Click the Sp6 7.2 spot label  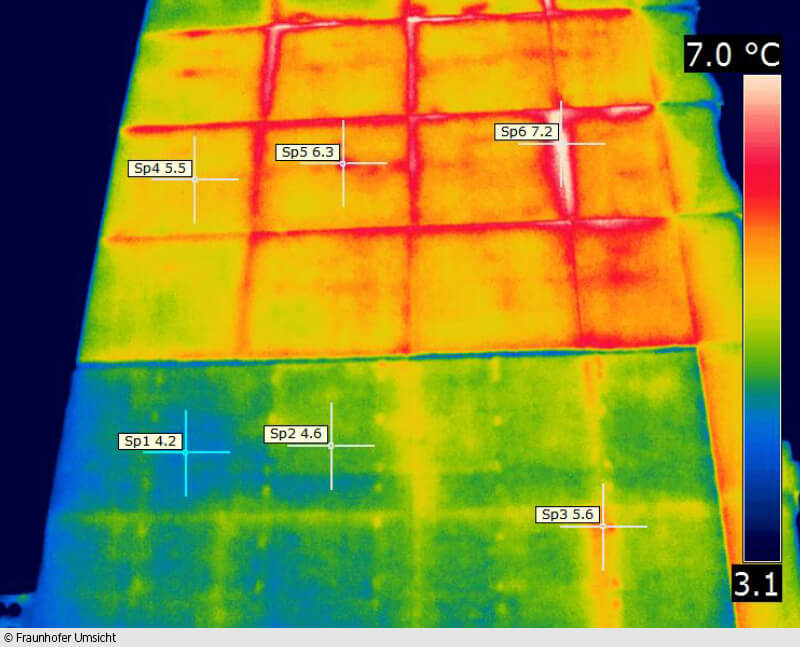[527, 132]
